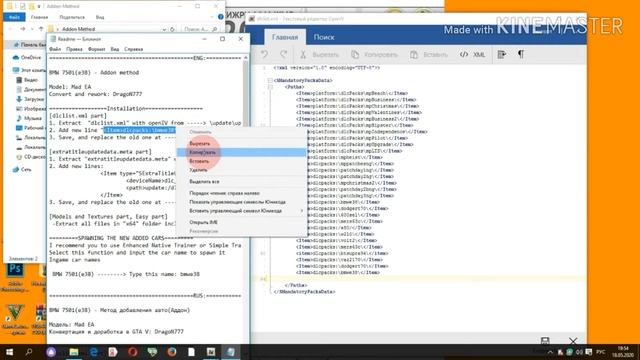The height and width of the screenshot is (360, 640).
Task: Click Addon Method in Explorer address bar
Action: 78,29
